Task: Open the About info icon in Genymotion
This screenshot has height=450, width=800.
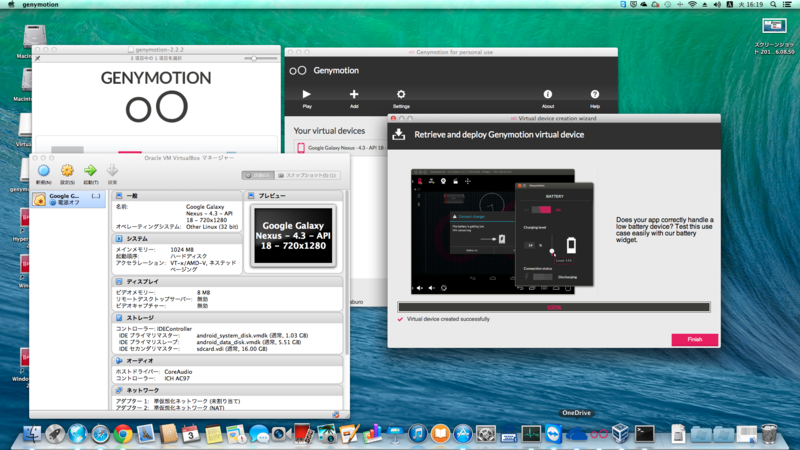Action: point(547,94)
